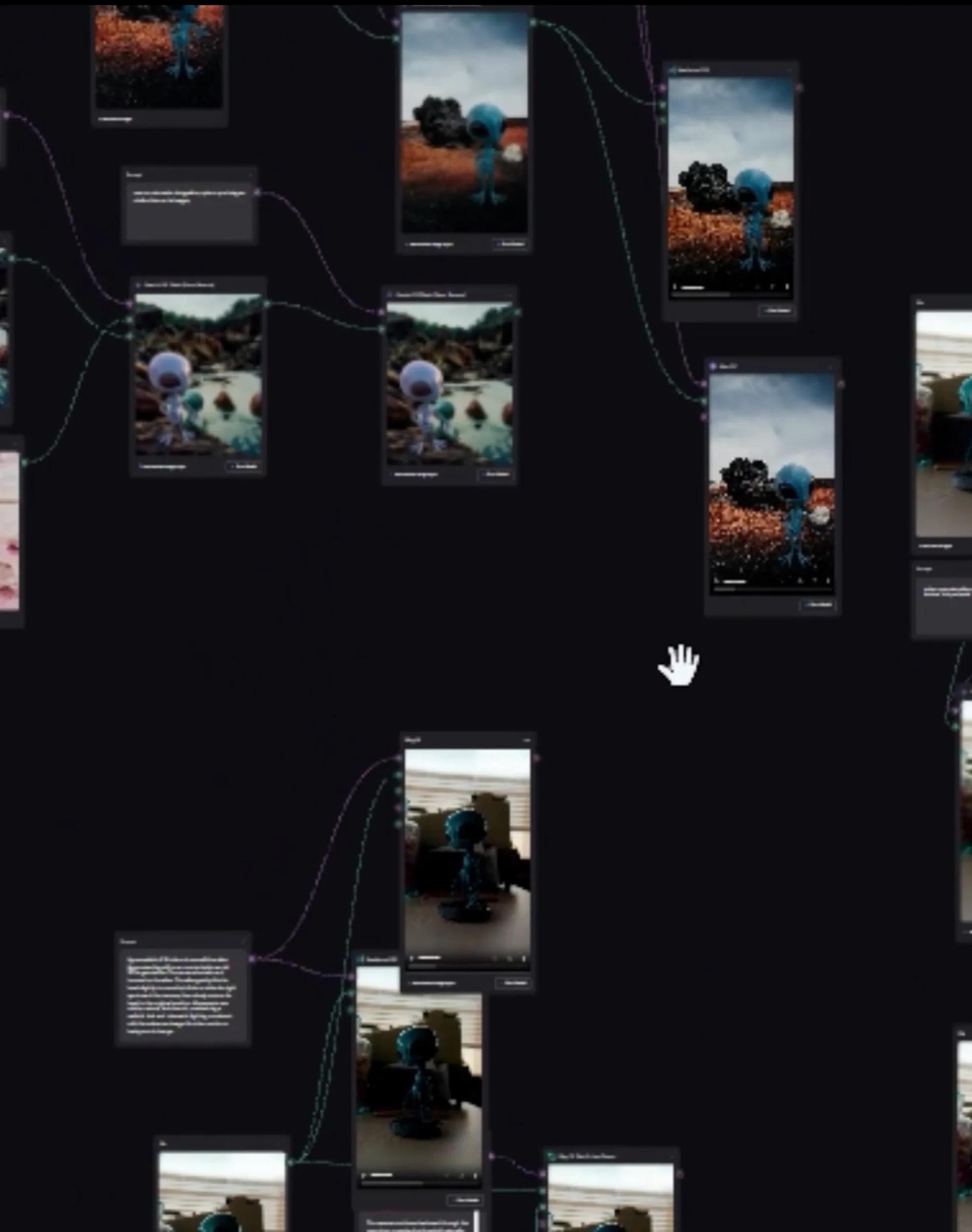972x1232 pixels.
Task: Select output port of upper office video node
Action: point(536,758)
